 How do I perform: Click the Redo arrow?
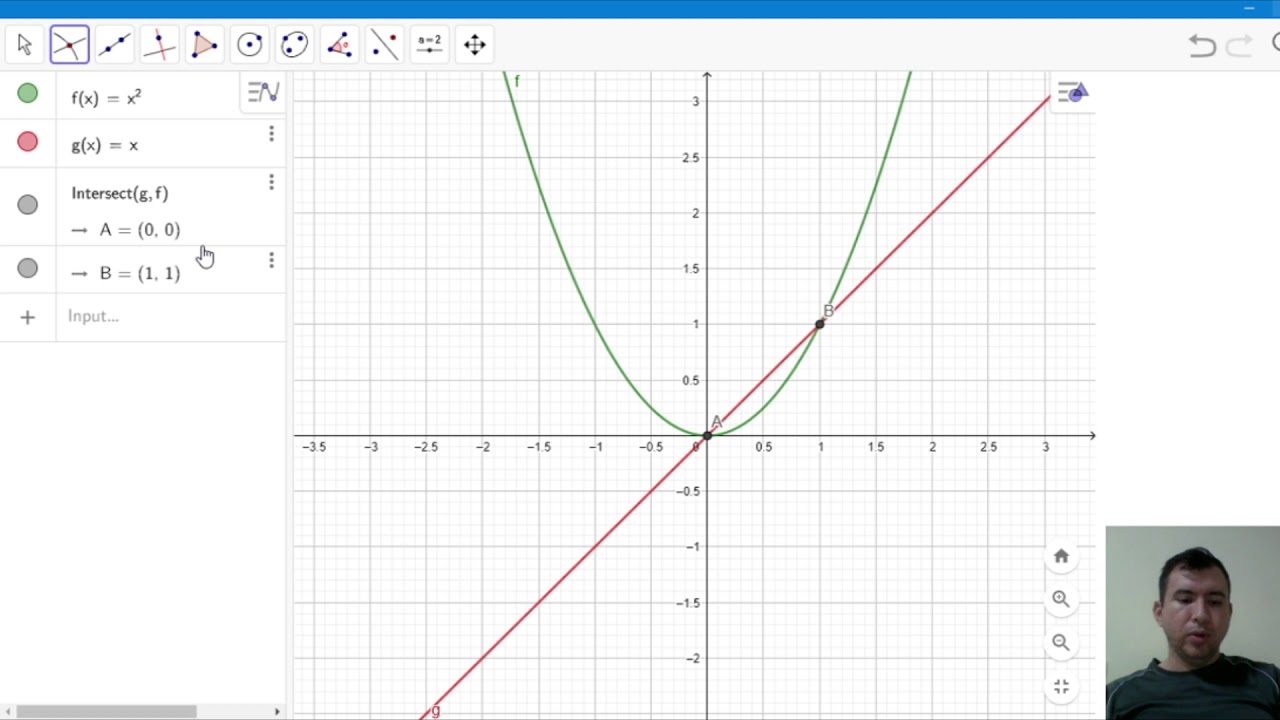1239,46
